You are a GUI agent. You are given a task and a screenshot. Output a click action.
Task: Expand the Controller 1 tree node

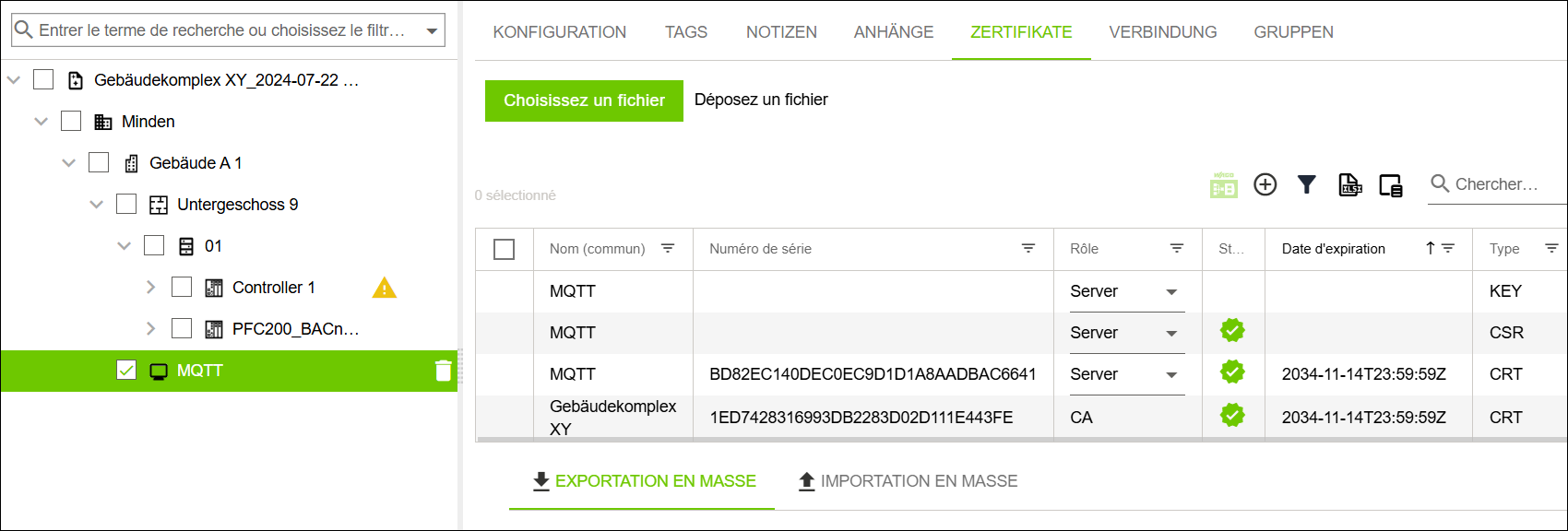tap(151, 287)
